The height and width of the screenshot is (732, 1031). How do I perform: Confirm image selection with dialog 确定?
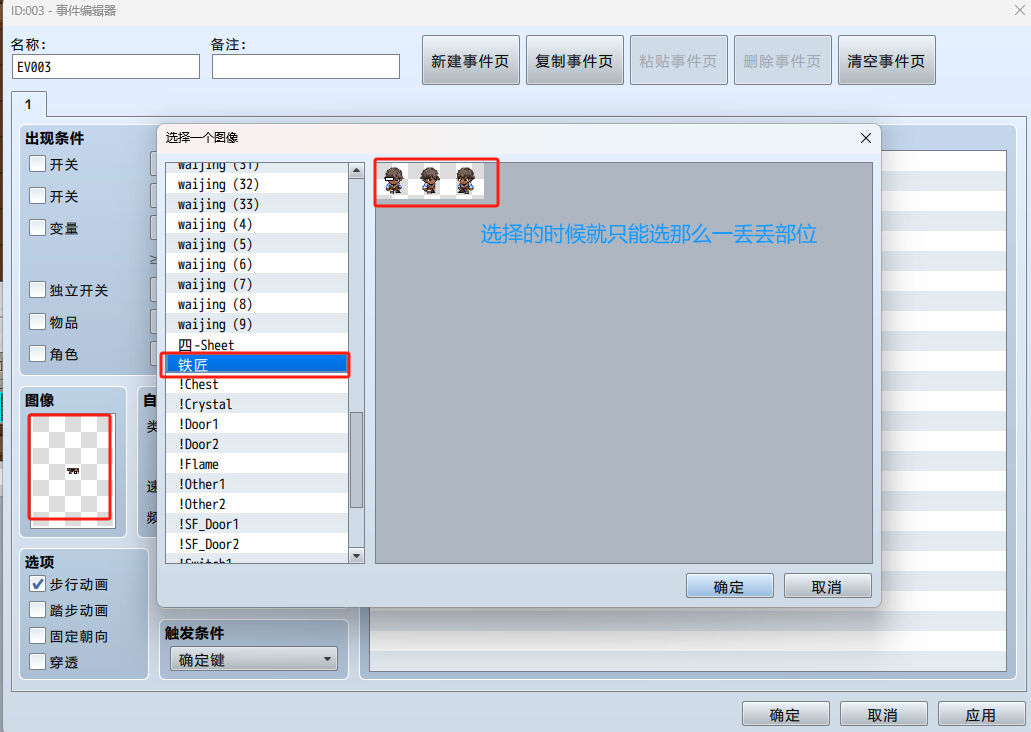point(729,586)
